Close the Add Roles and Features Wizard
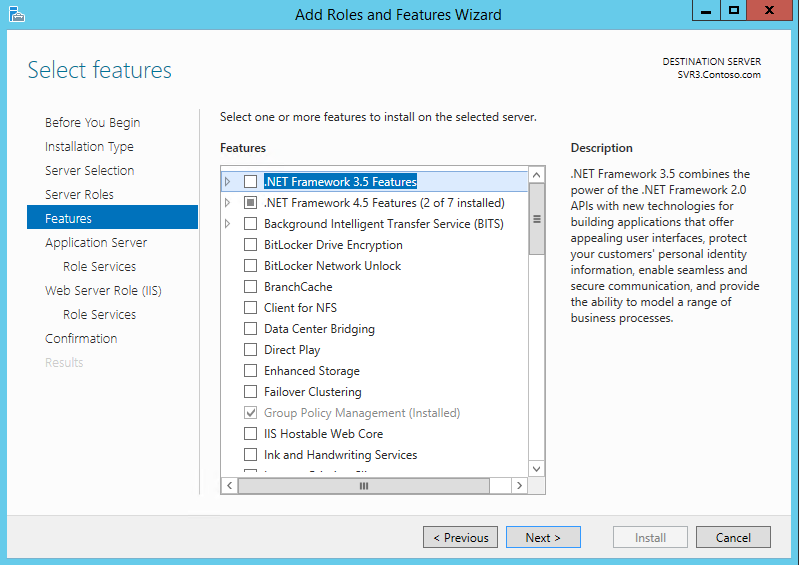 coord(769,10)
